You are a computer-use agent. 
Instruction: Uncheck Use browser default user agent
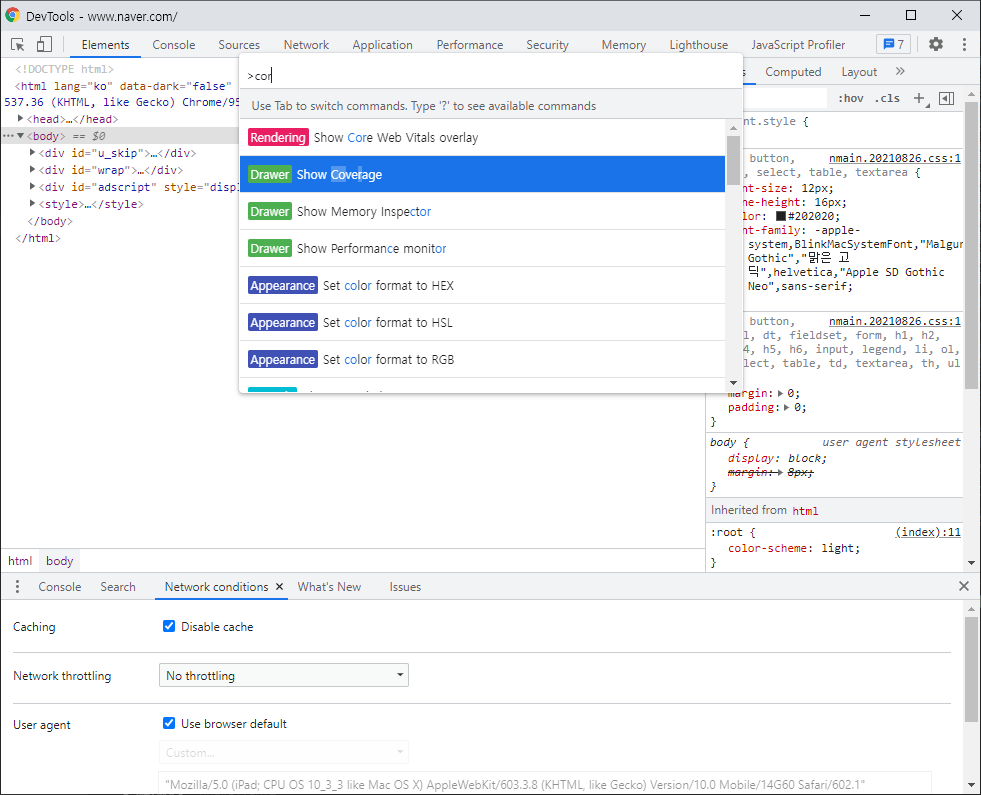point(169,723)
